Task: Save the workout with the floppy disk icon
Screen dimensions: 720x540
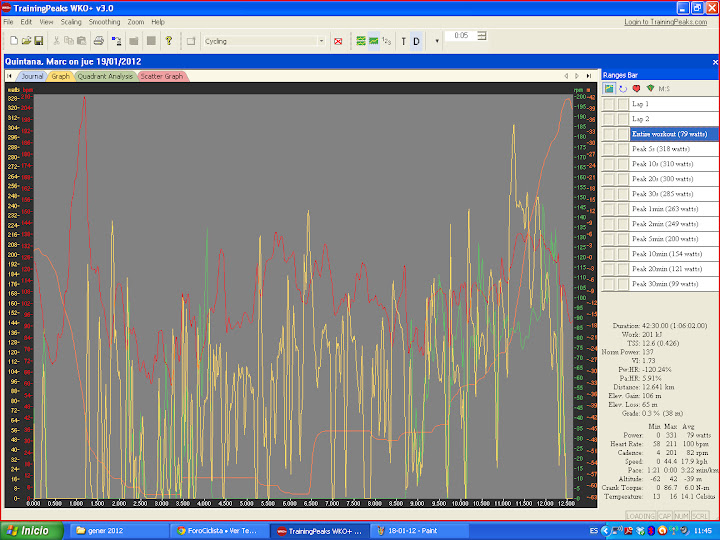Action: click(x=39, y=41)
